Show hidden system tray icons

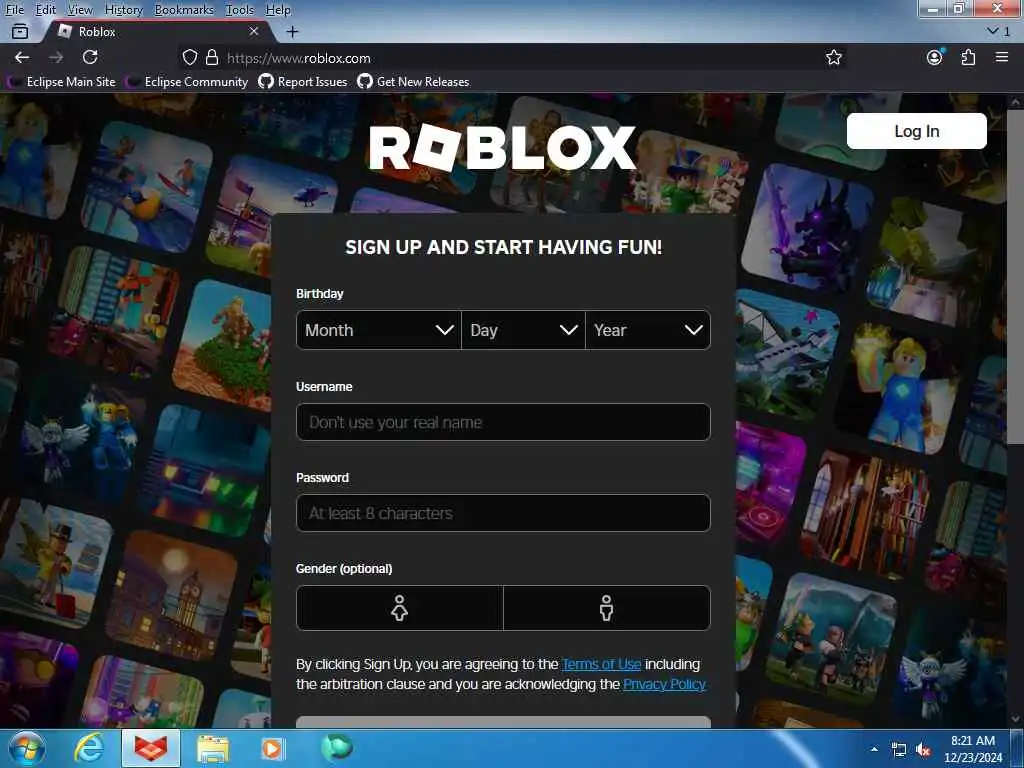click(874, 749)
